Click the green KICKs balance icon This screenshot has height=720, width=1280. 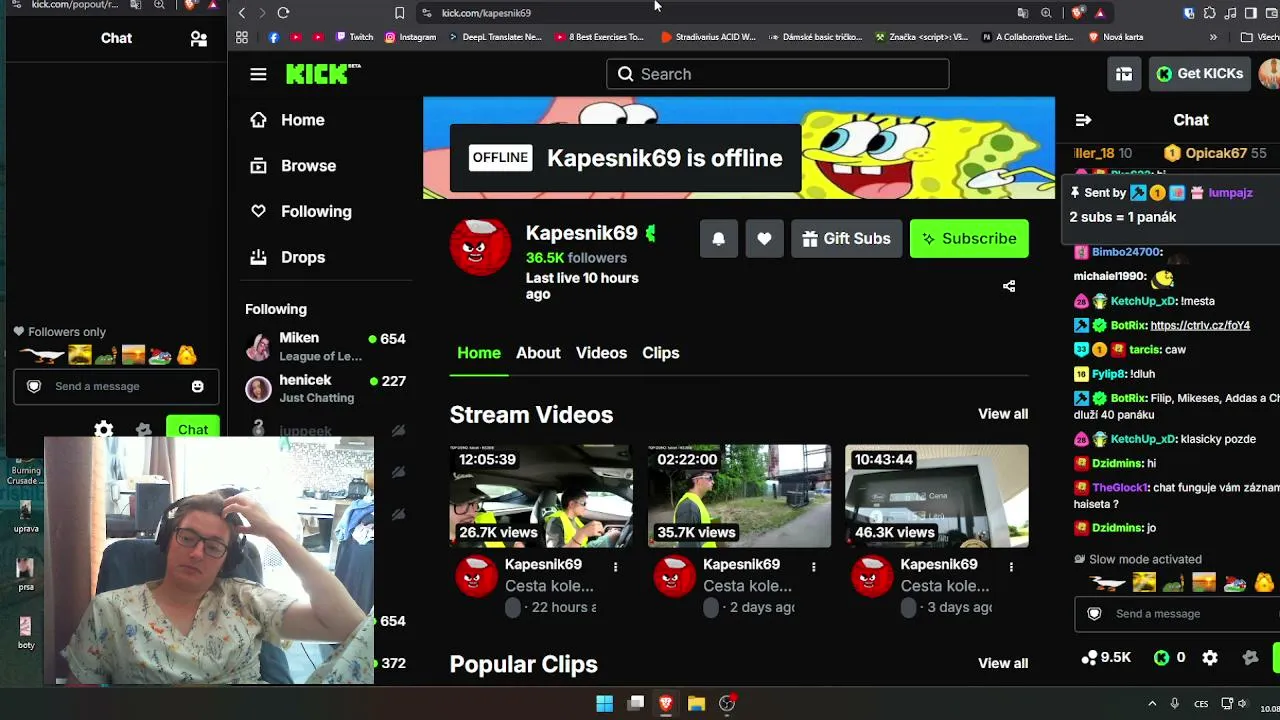coord(1161,658)
